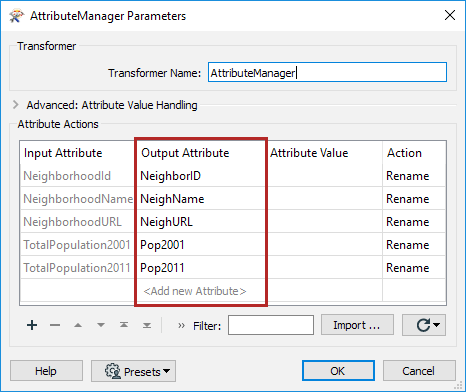Click Rename action in NeighborhoodName row
The image size is (466, 392).
click(414, 199)
